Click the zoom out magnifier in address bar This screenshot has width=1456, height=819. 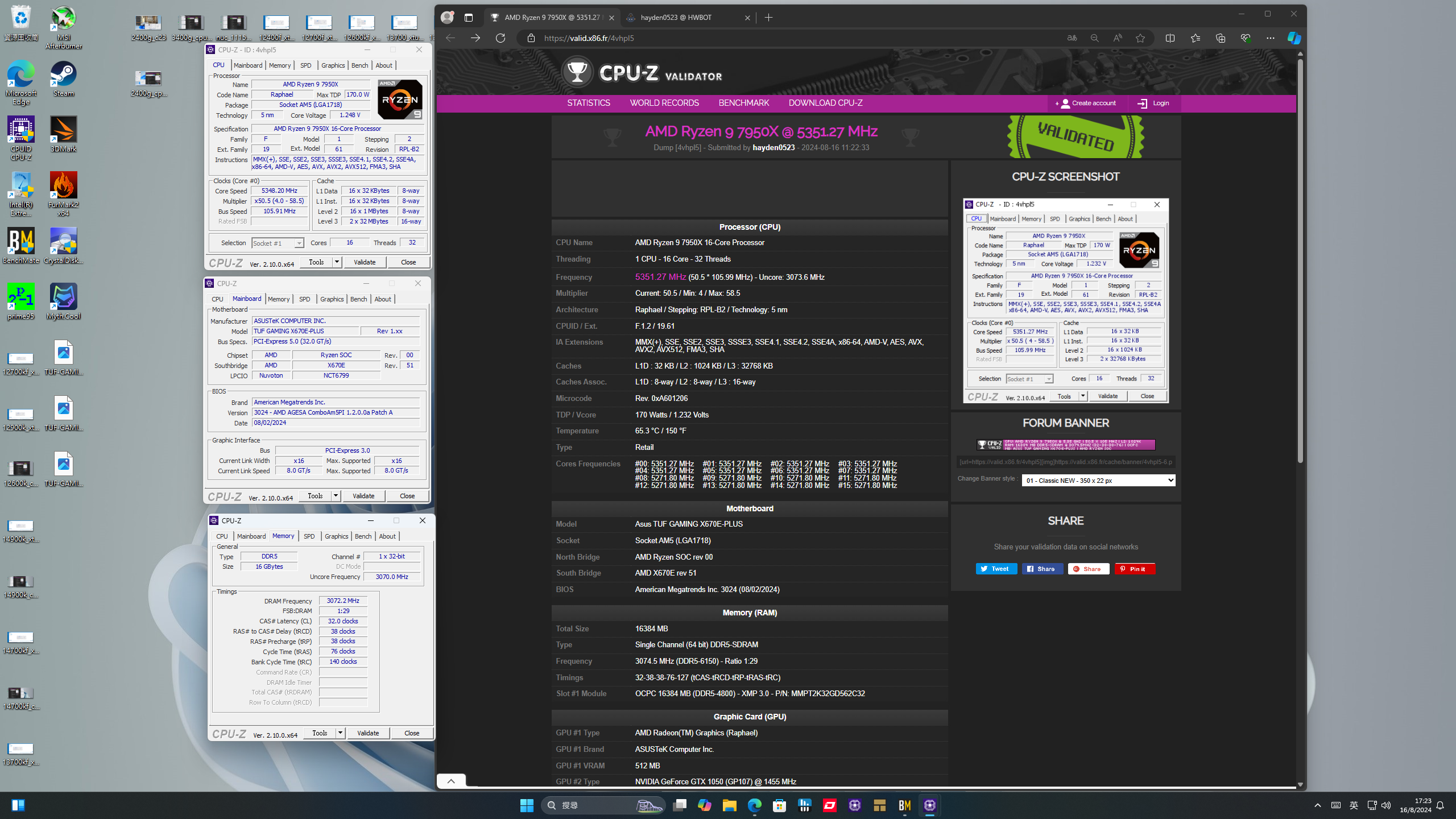tap(1094, 38)
